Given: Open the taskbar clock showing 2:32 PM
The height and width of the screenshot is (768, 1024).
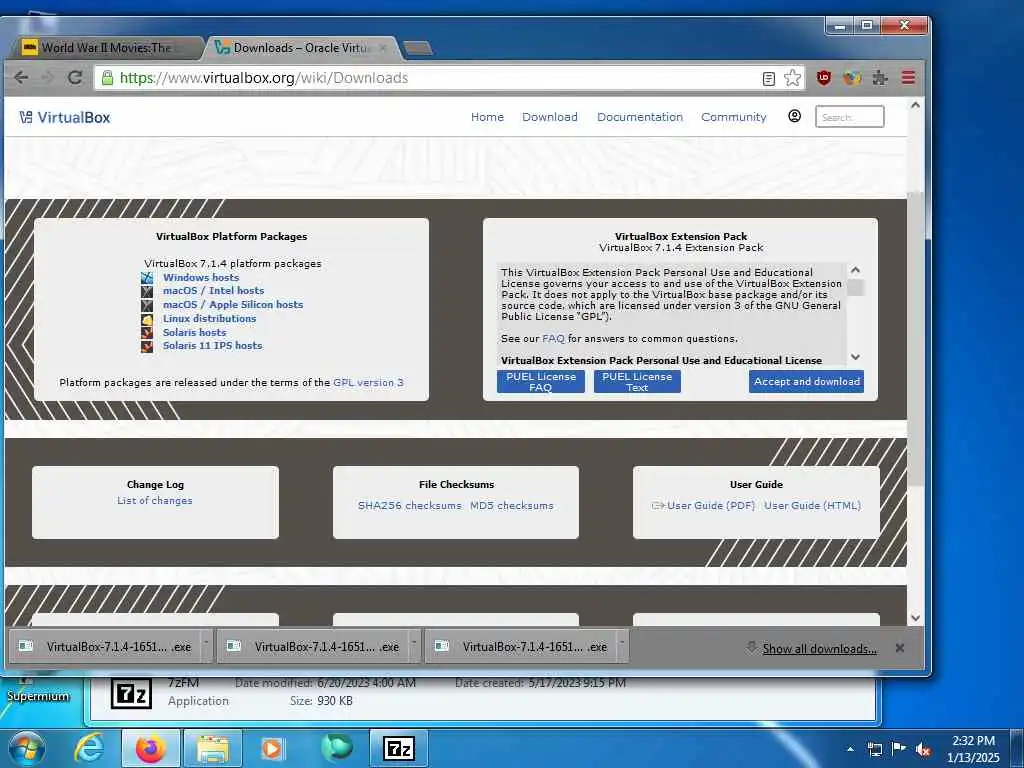Looking at the screenshot, I should 973,749.
